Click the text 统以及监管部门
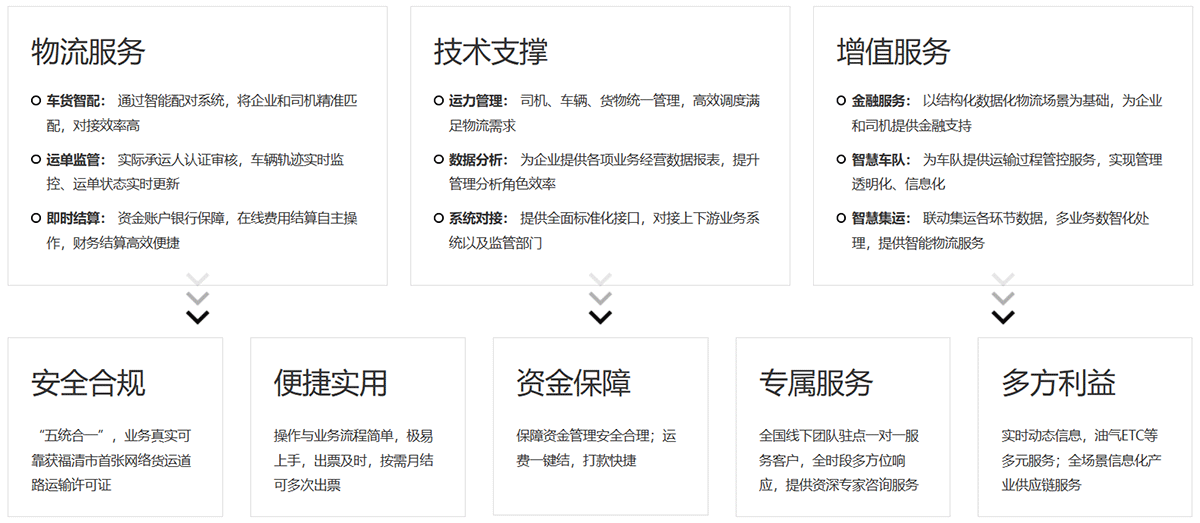The width and height of the screenshot is (1200, 523). coord(495,242)
